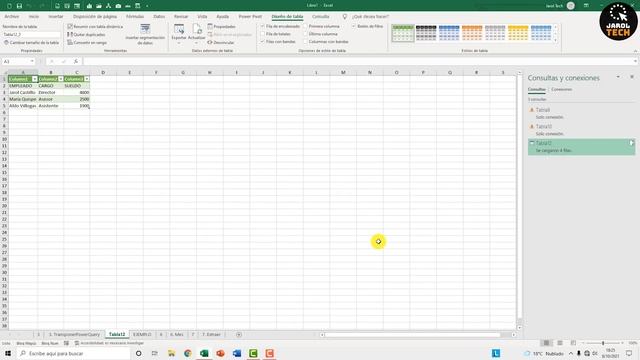
Task: Open Chrome from the taskbar
Action: [188, 353]
